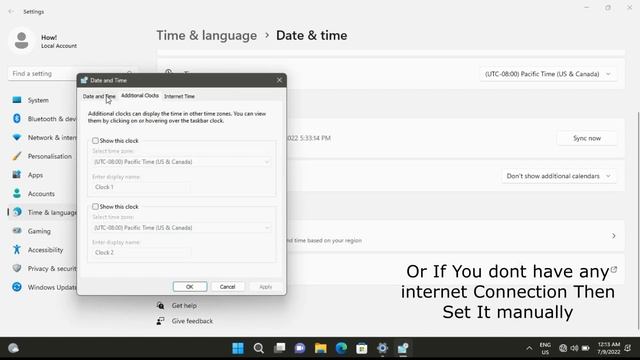Viewport: 640px width, 360px height.
Task: Open Windows Update icon in sidebar
Action: (17, 287)
